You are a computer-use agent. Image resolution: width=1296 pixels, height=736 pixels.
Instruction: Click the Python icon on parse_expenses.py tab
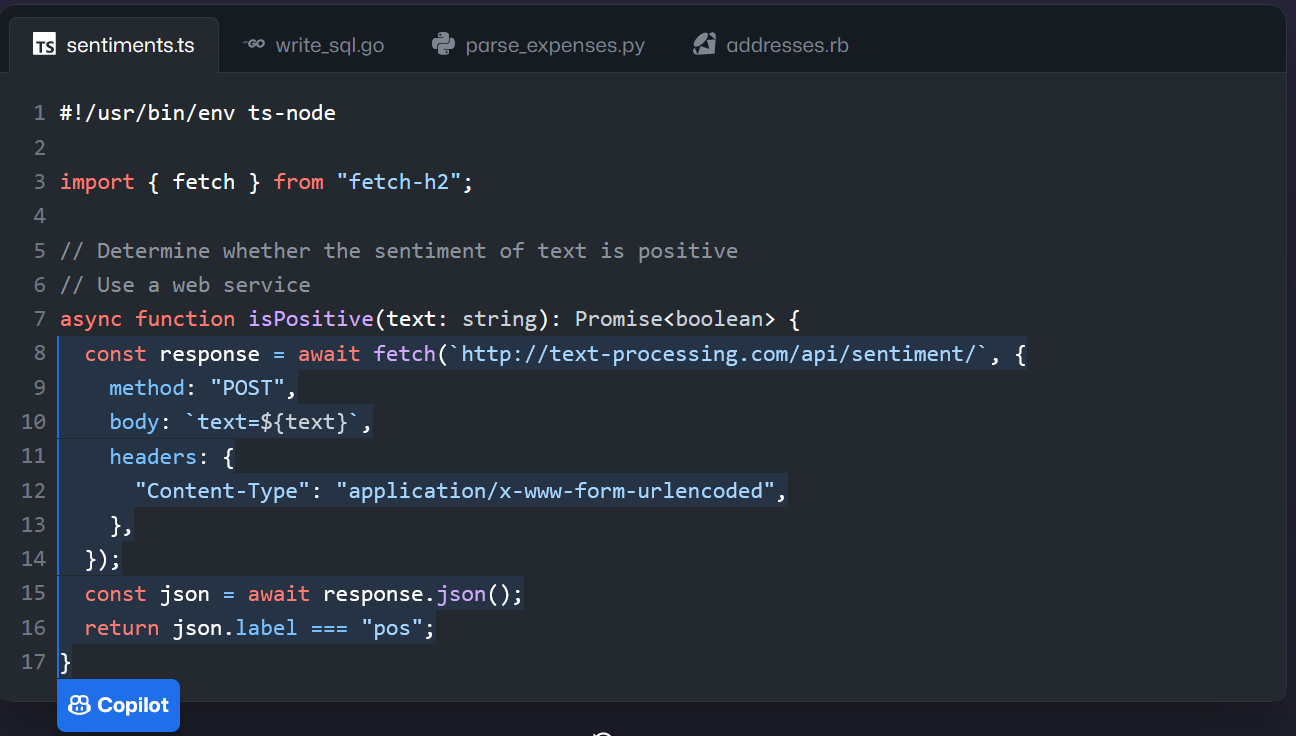click(x=441, y=44)
